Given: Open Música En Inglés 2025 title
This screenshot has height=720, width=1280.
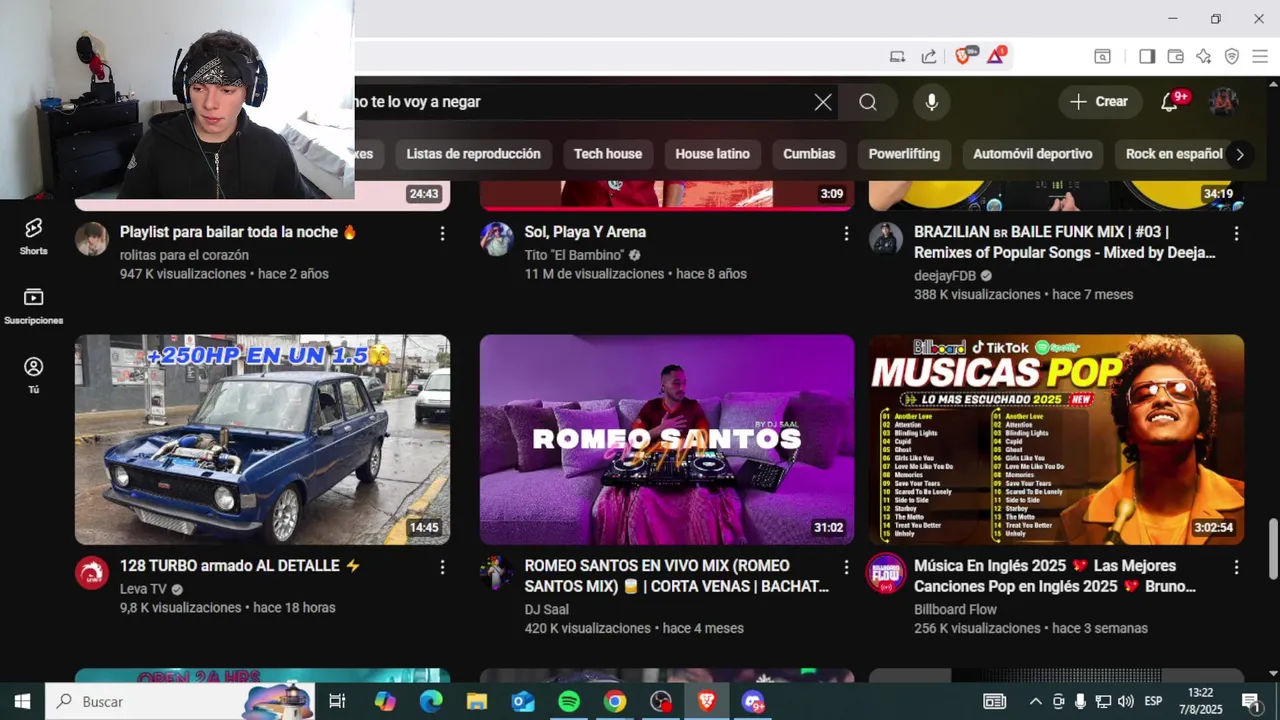Looking at the screenshot, I should tap(1055, 576).
